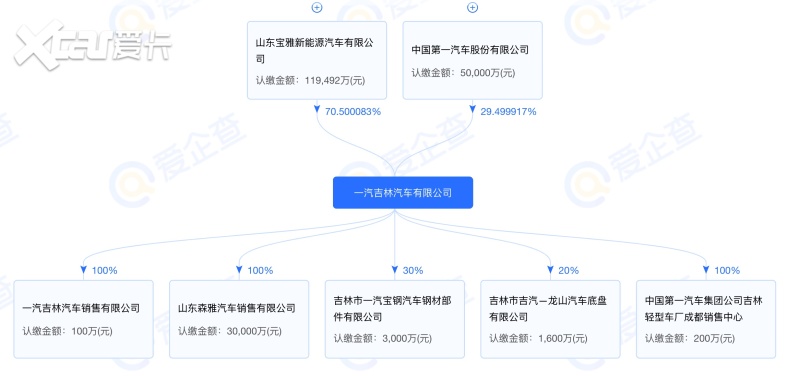Click the 30% stake label
This screenshot has height=376, width=788.
point(413,270)
